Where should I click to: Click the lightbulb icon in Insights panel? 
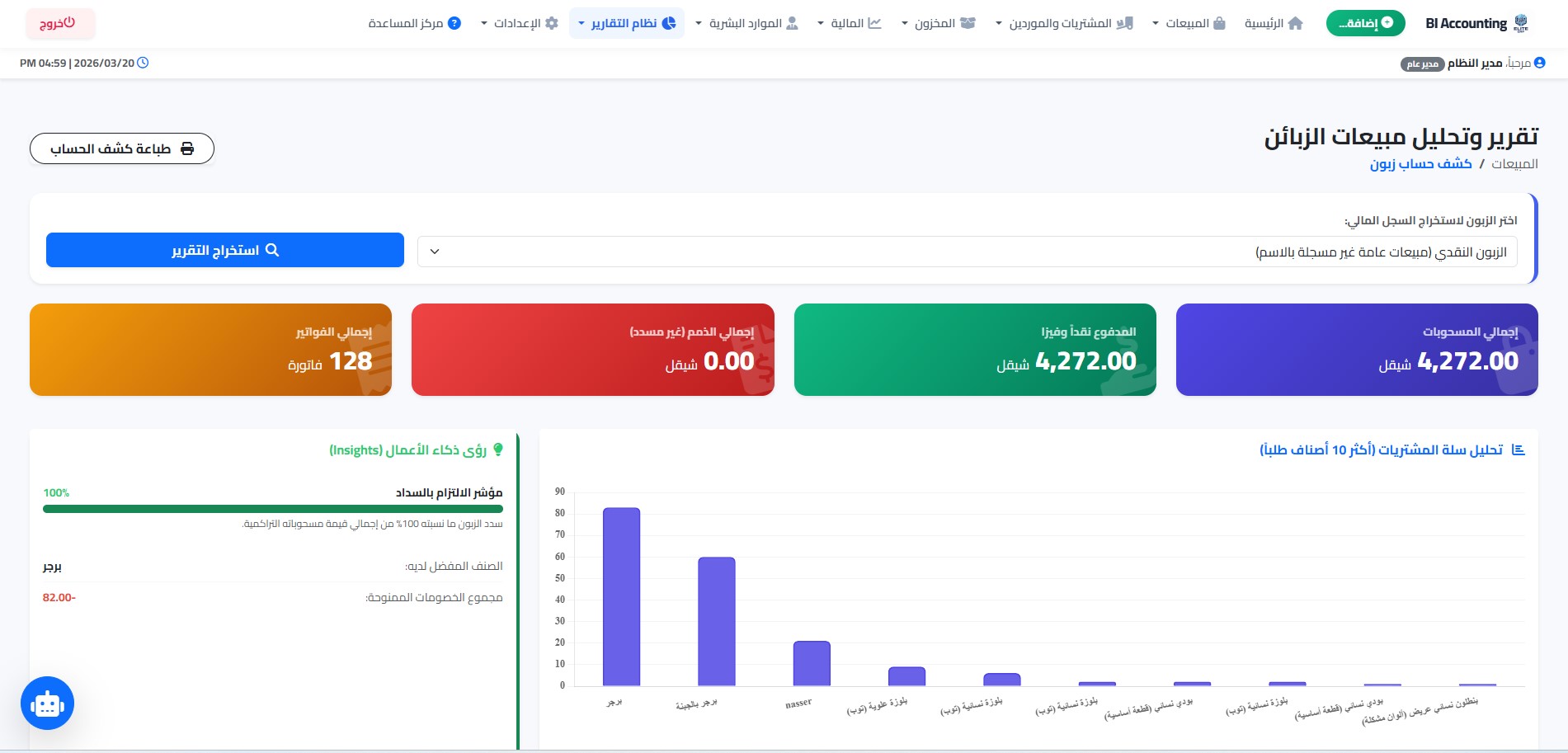[497, 449]
